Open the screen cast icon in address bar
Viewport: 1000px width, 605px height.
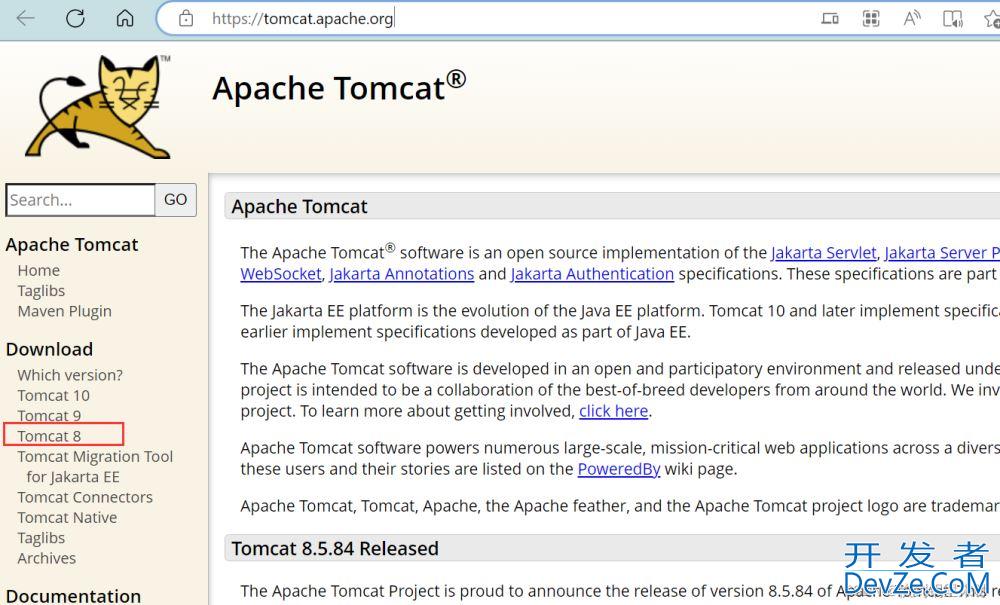tap(830, 18)
